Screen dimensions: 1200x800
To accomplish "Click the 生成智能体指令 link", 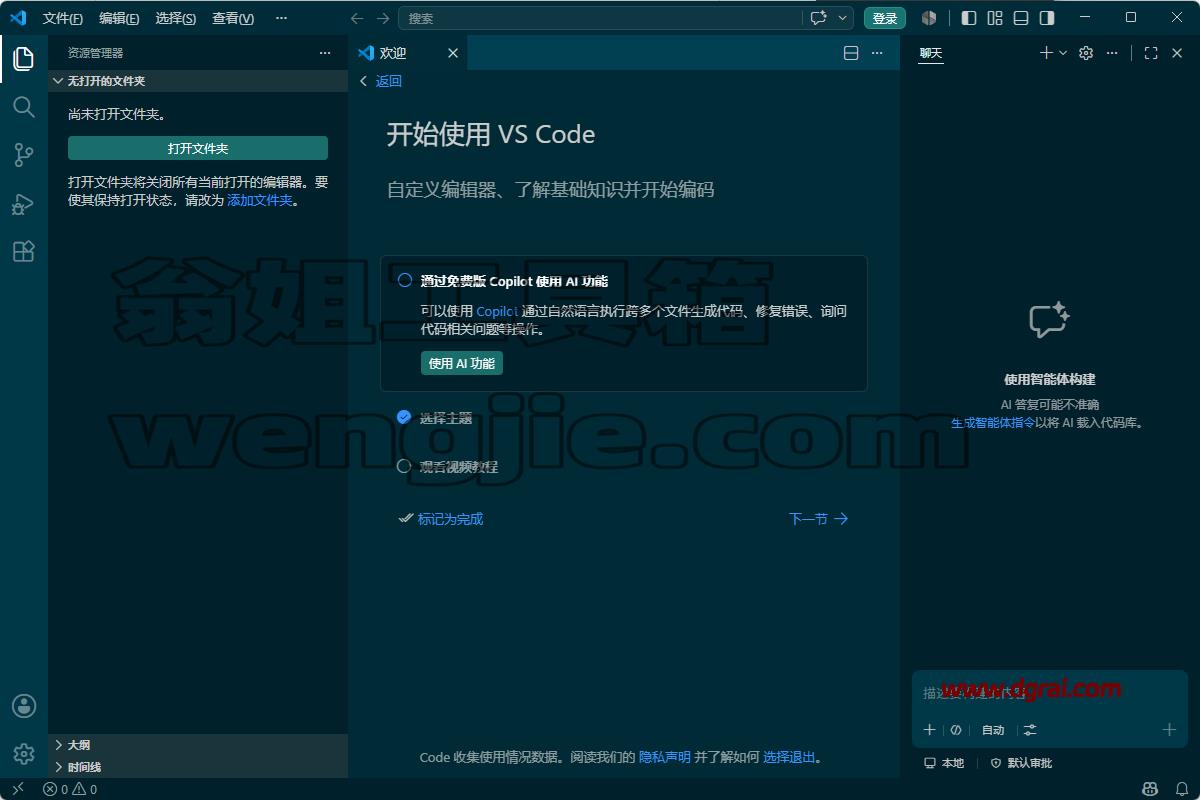I will pyautogui.click(x=993, y=423).
